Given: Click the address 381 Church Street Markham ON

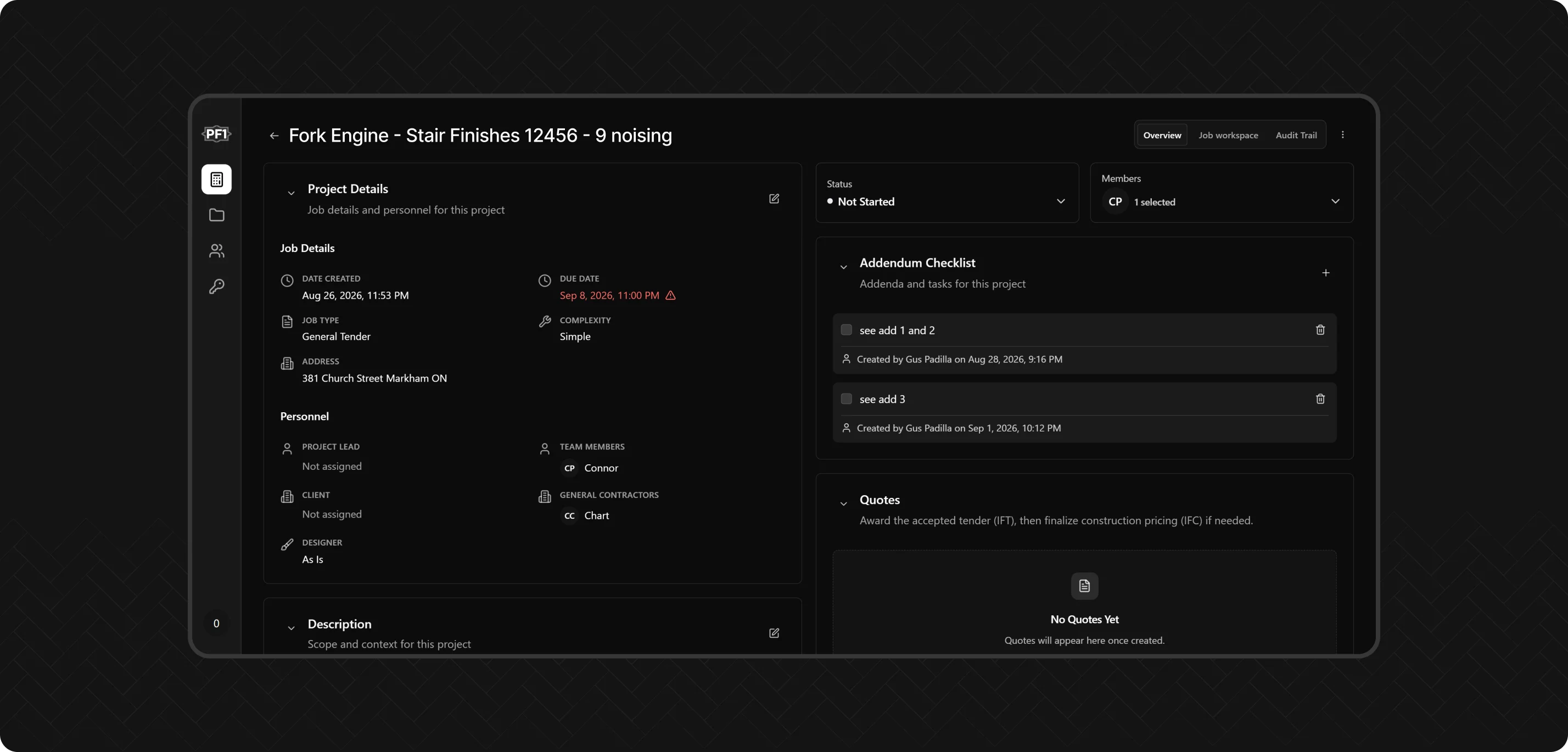Looking at the screenshot, I should coord(374,378).
